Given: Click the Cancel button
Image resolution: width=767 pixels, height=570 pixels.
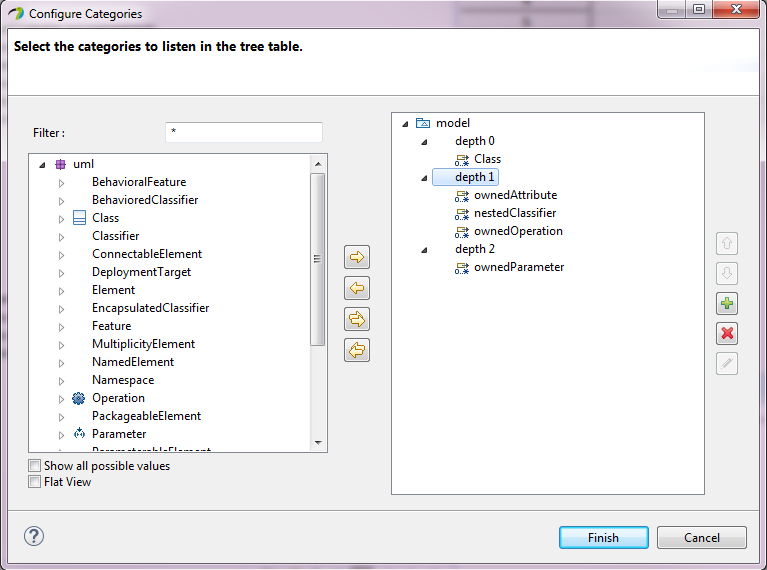Looking at the screenshot, I should pyautogui.click(x=701, y=538).
